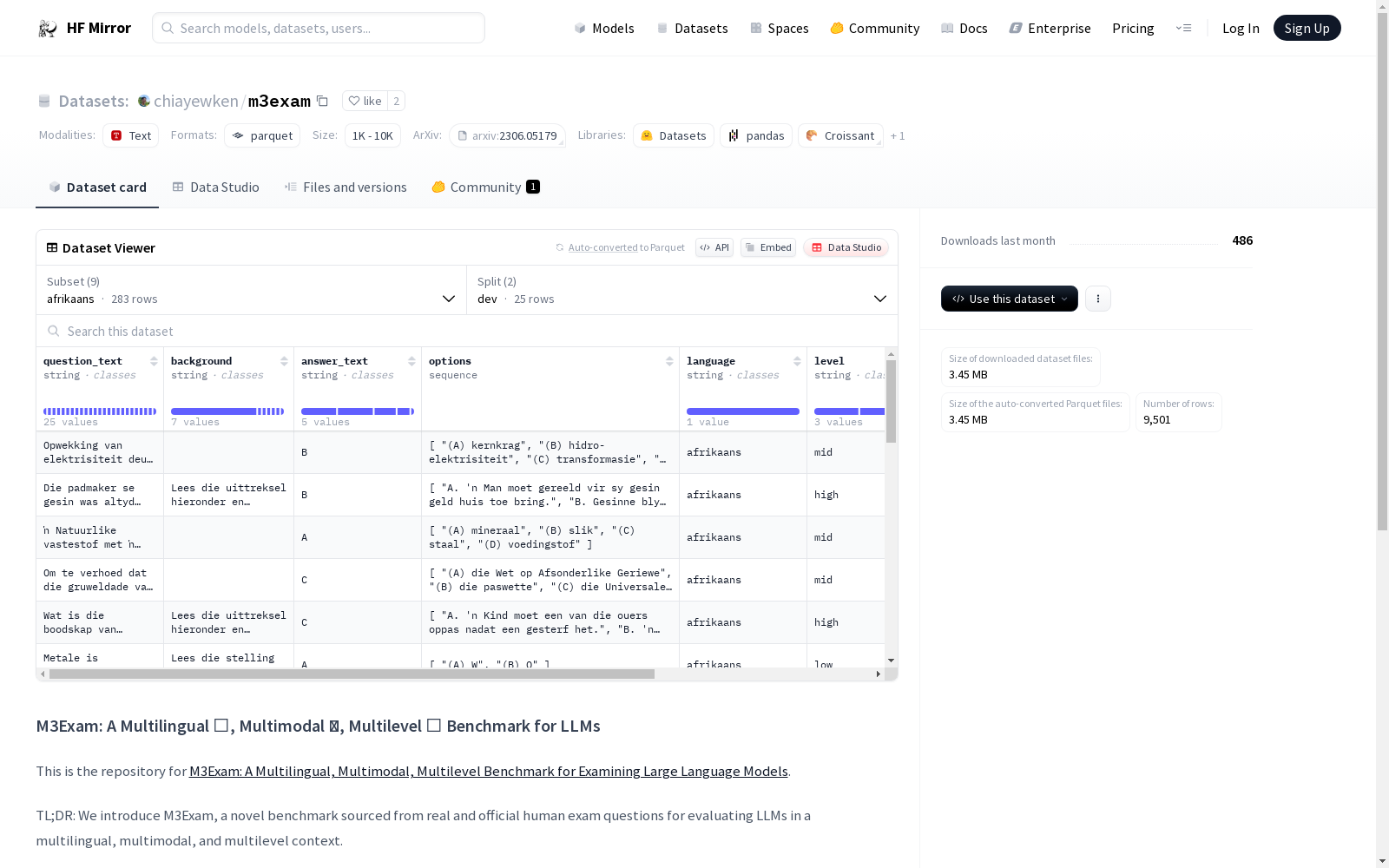Click the HF Mirror logo

pyautogui.click(x=84, y=28)
